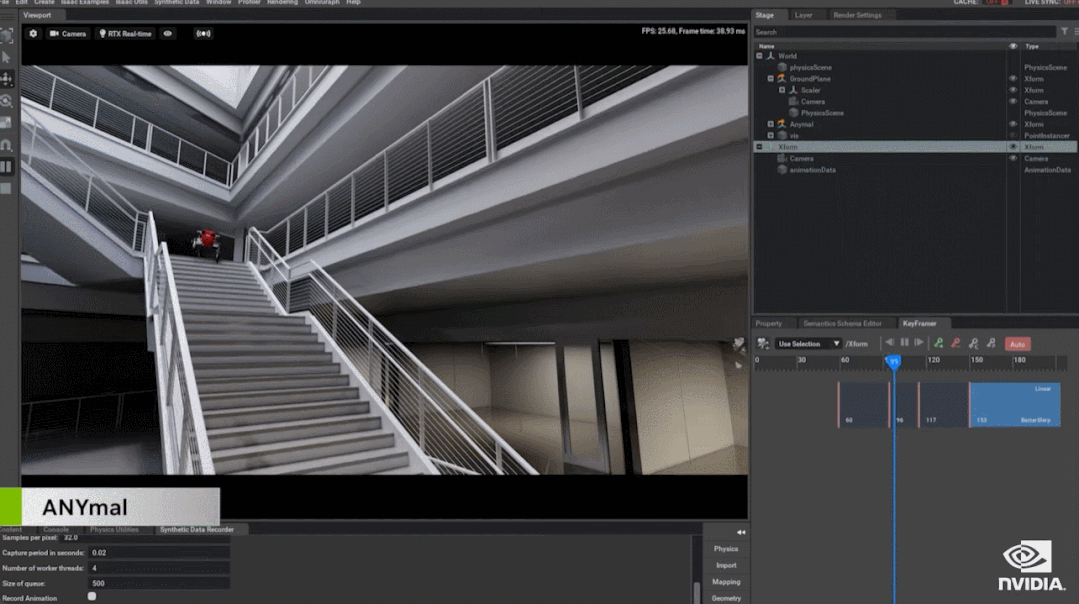Toggle the Auto keyframe button
The image size is (1079, 604).
[x=1017, y=344]
